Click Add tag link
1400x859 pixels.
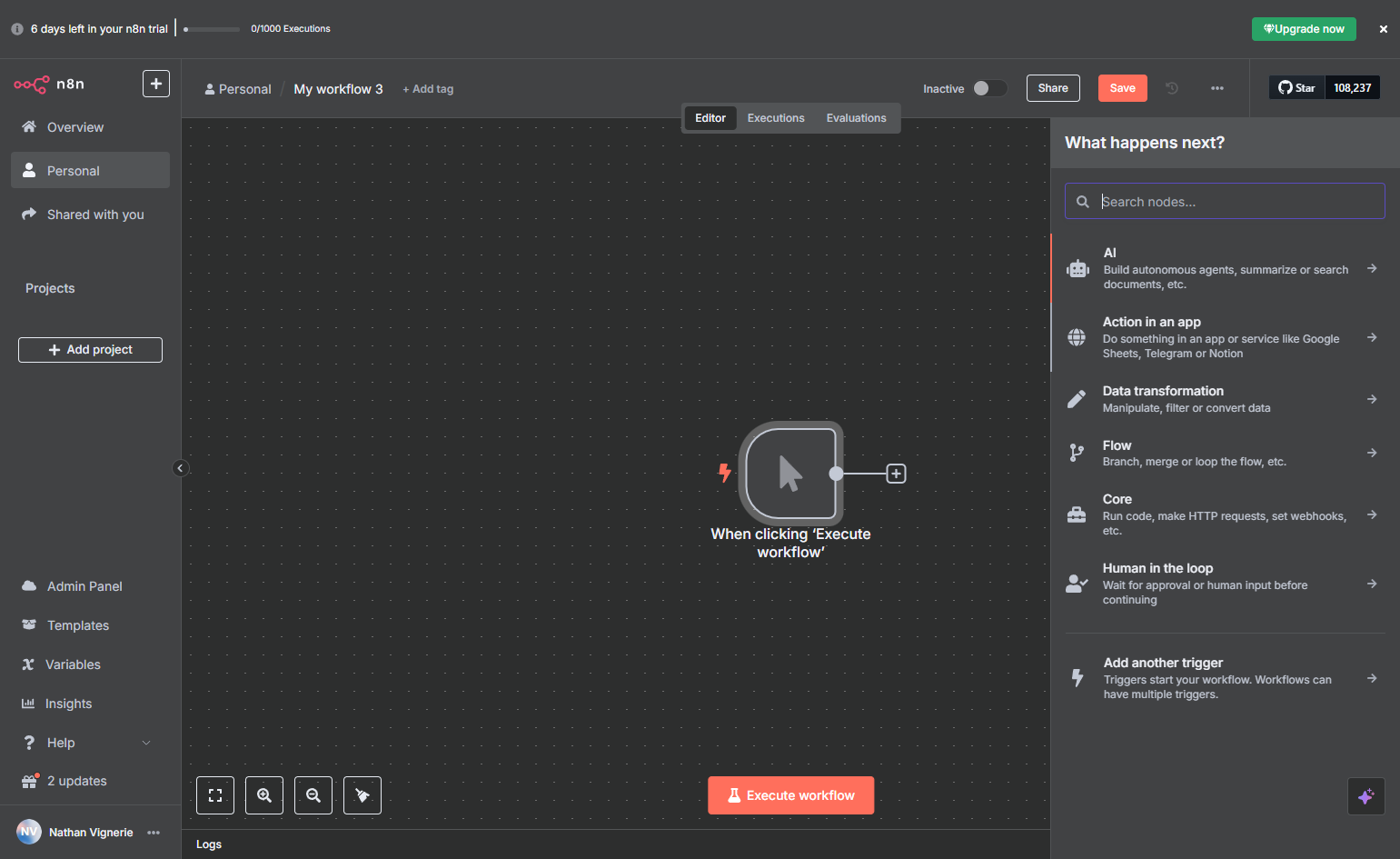[428, 89]
